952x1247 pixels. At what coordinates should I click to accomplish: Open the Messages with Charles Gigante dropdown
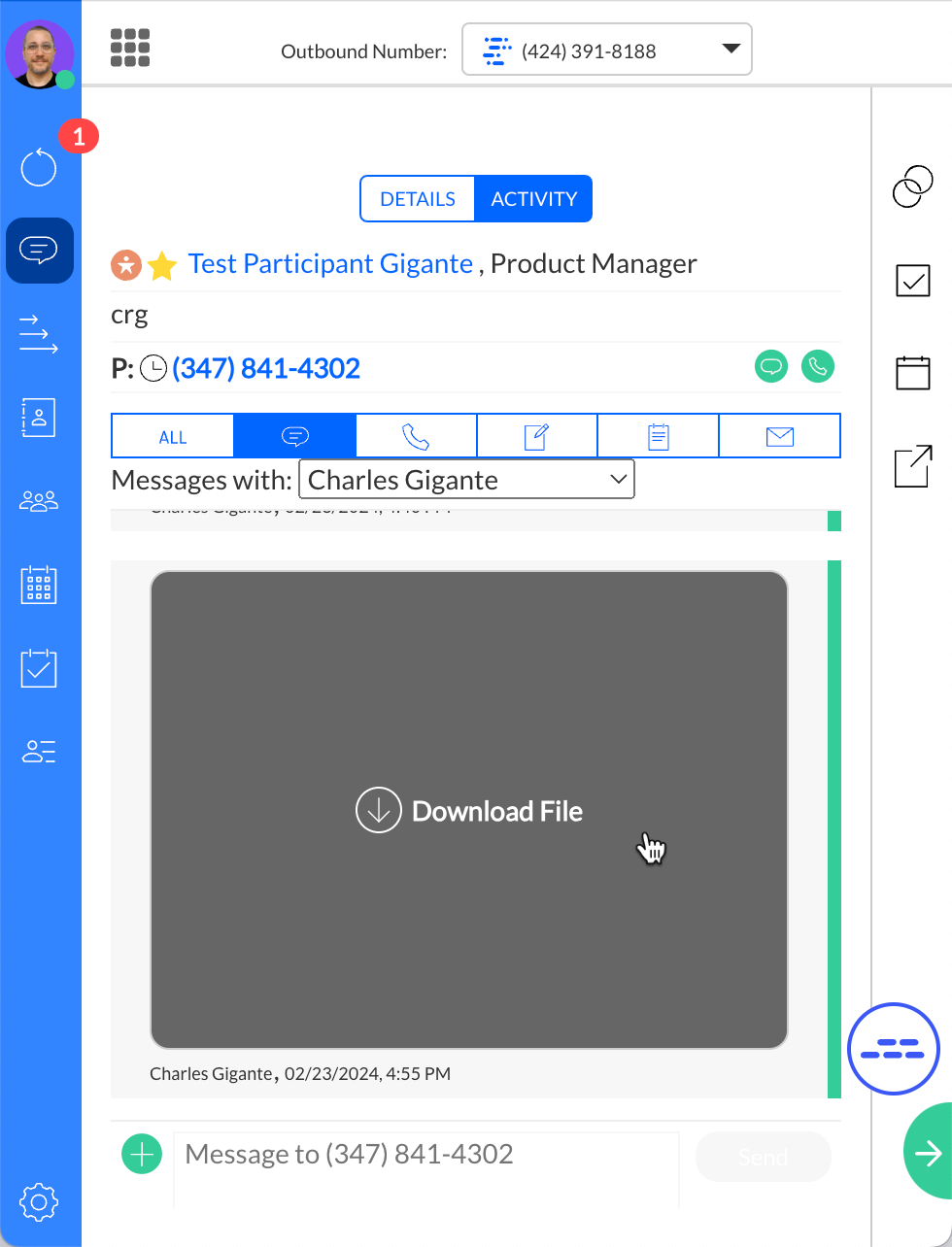point(466,480)
